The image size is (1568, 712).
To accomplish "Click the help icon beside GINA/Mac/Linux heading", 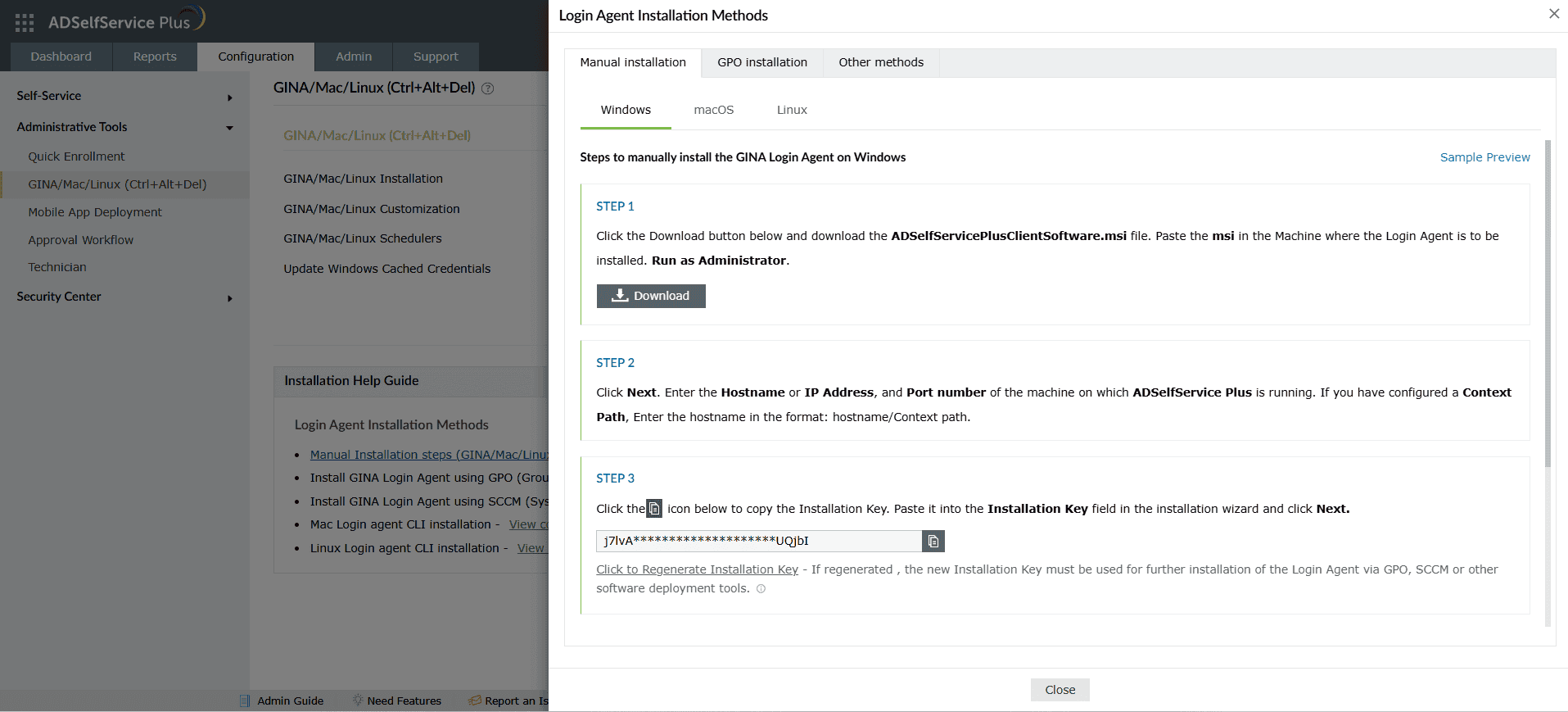I will pos(488,88).
